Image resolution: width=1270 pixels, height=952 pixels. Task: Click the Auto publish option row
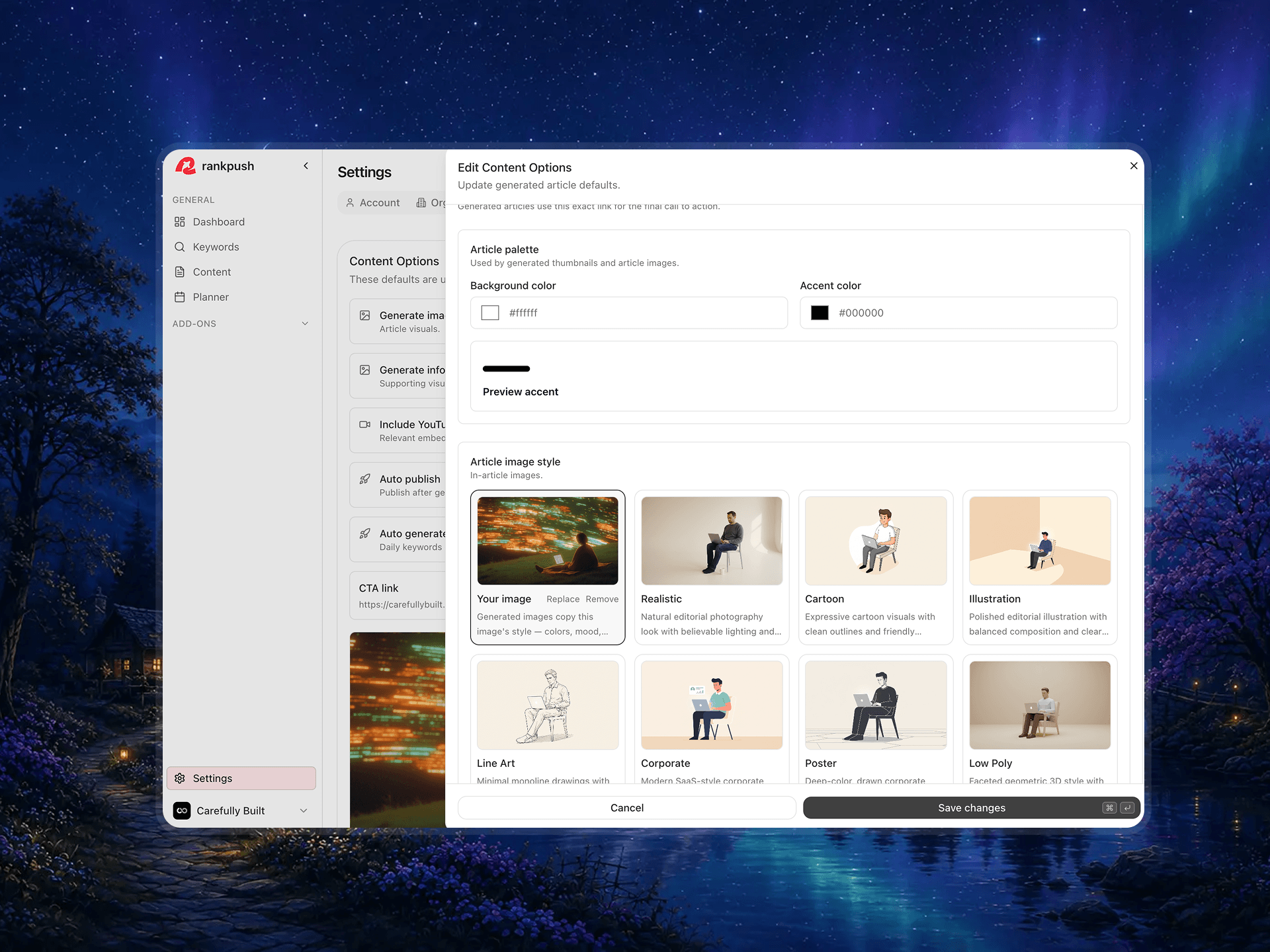coord(398,485)
